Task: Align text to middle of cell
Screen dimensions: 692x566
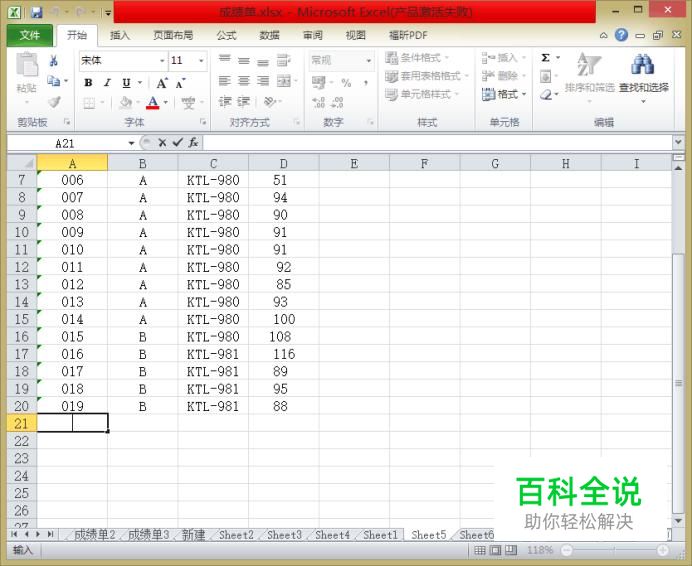Action: point(244,60)
